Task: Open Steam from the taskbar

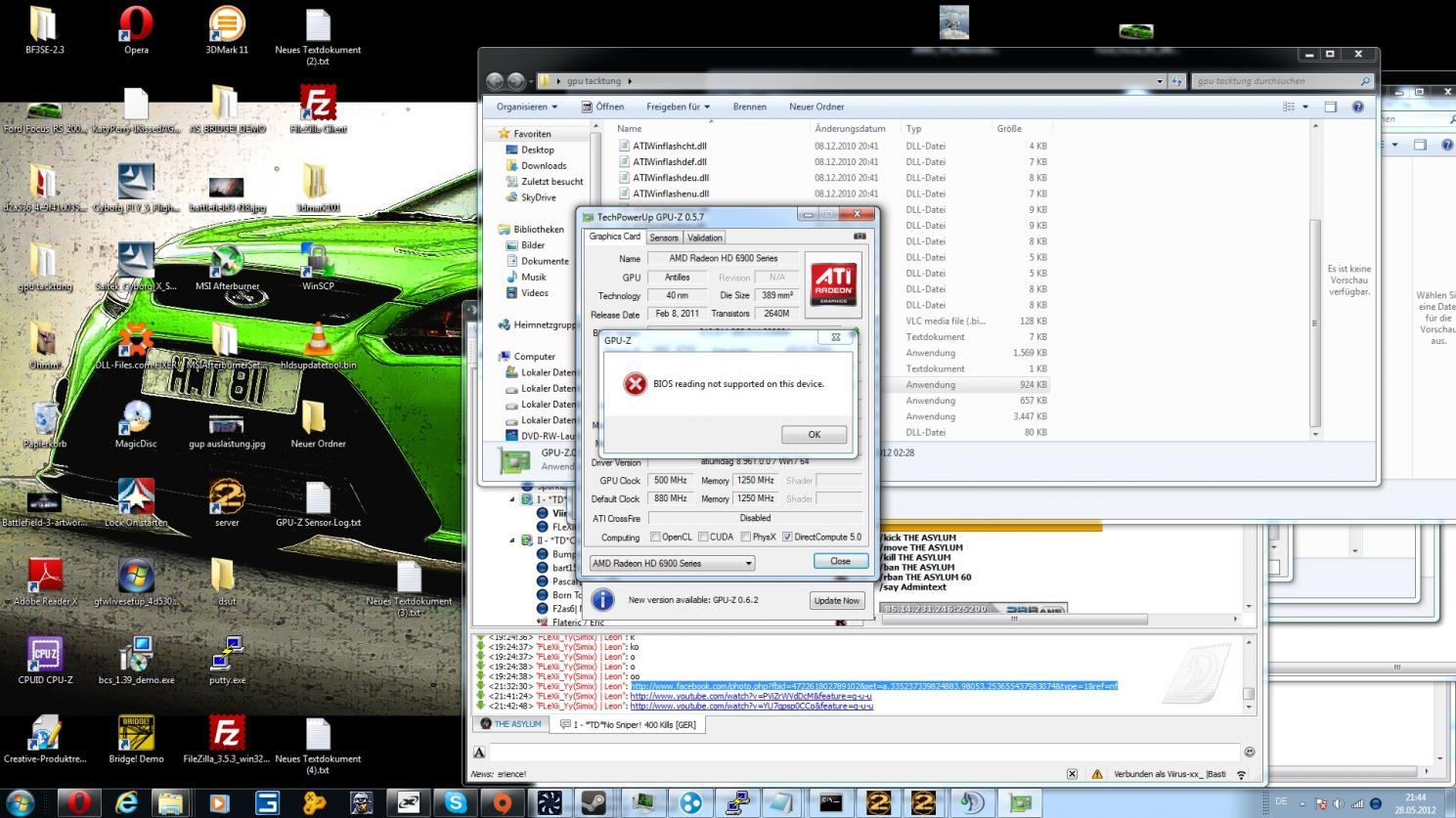Action: tap(595, 803)
